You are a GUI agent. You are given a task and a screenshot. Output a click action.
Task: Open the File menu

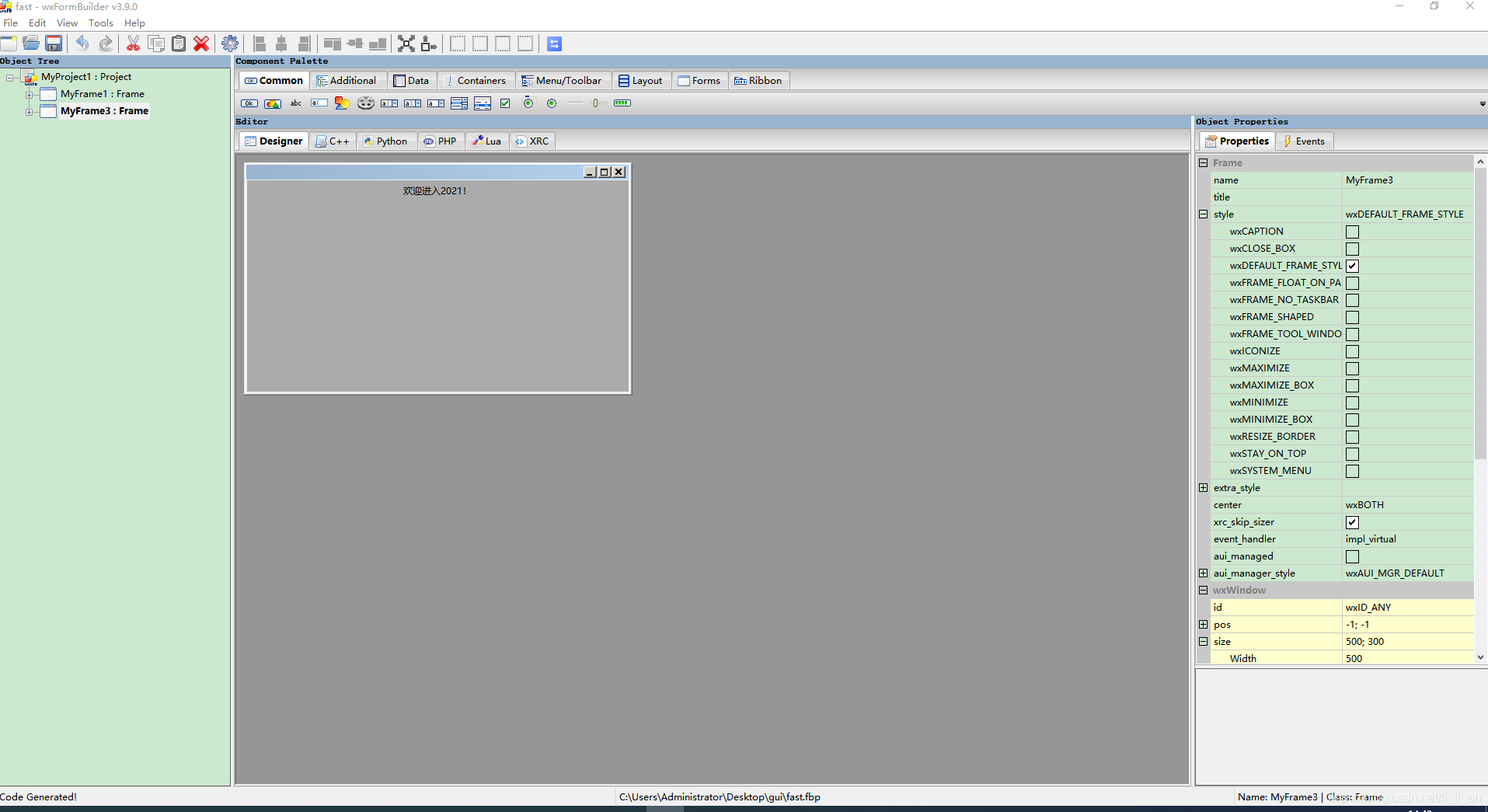(10, 23)
